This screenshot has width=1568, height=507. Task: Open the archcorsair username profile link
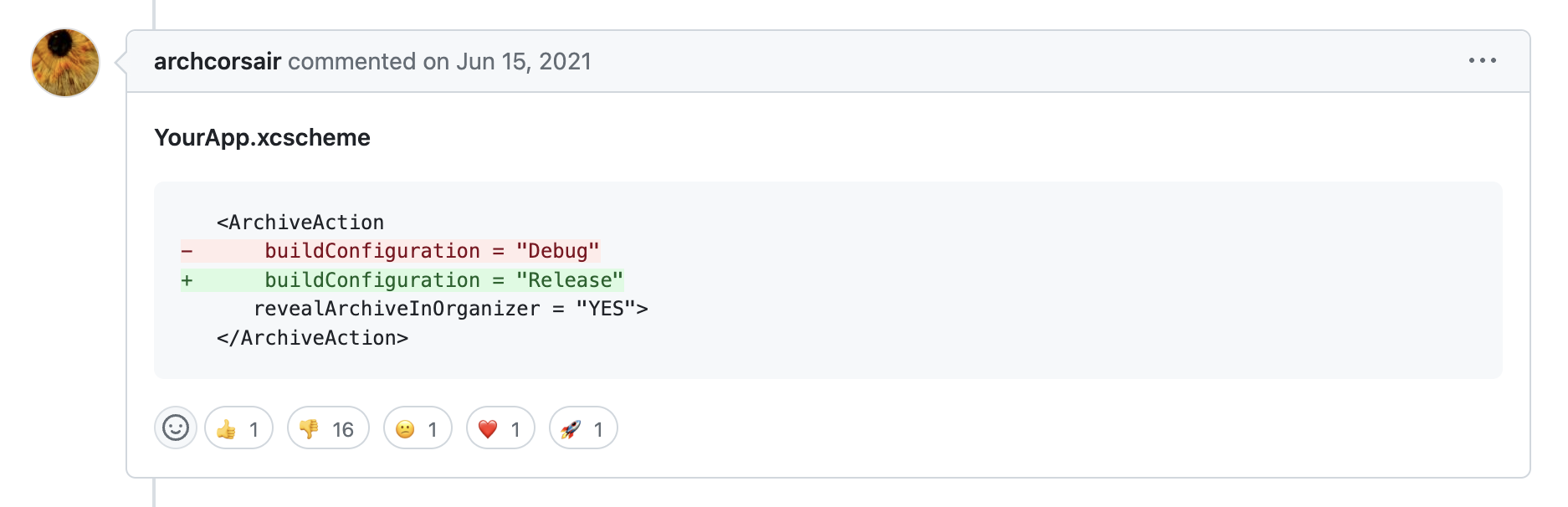[x=218, y=62]
